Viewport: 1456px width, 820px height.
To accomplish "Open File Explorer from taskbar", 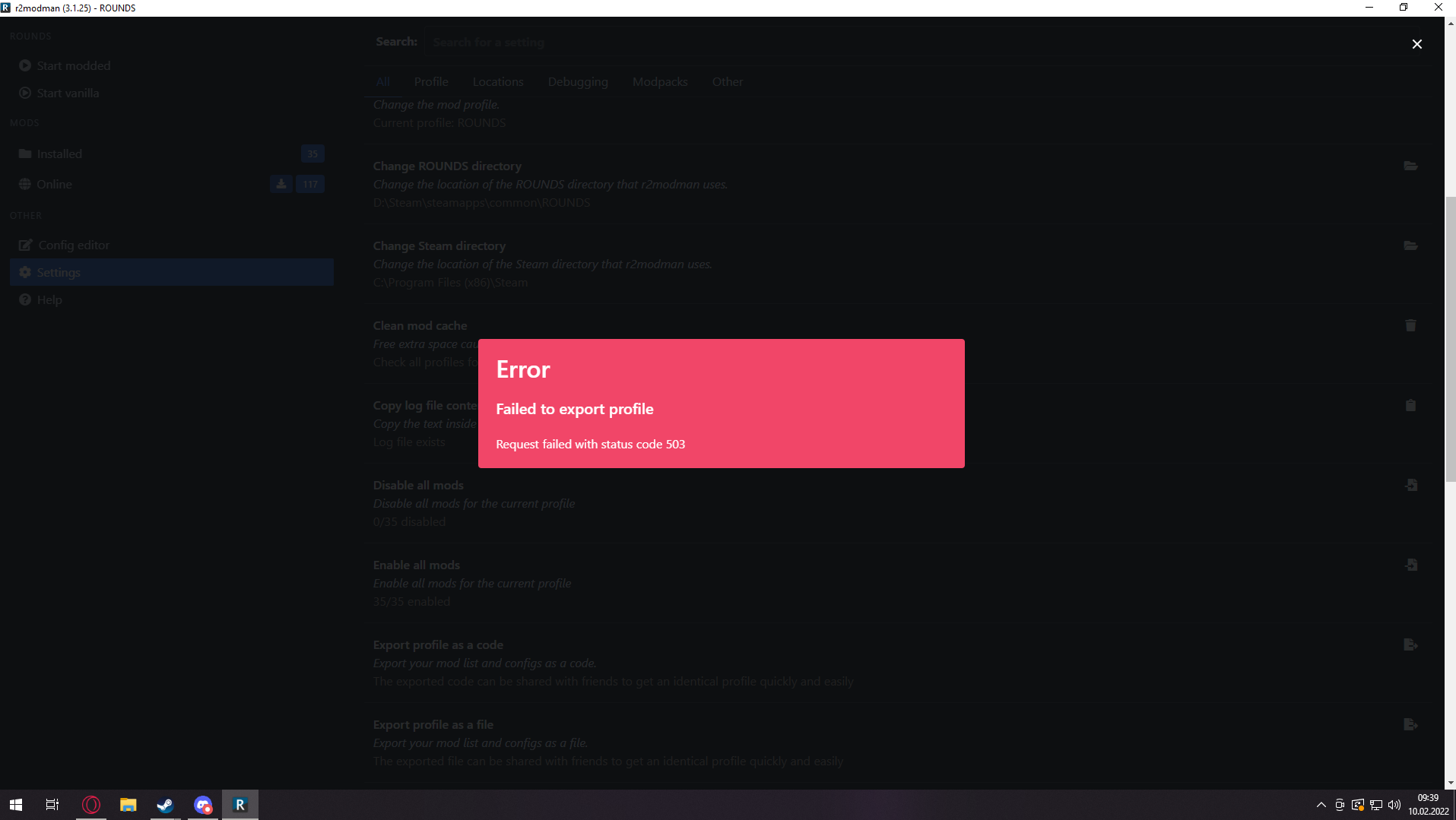I will click(x=128, y=805).
